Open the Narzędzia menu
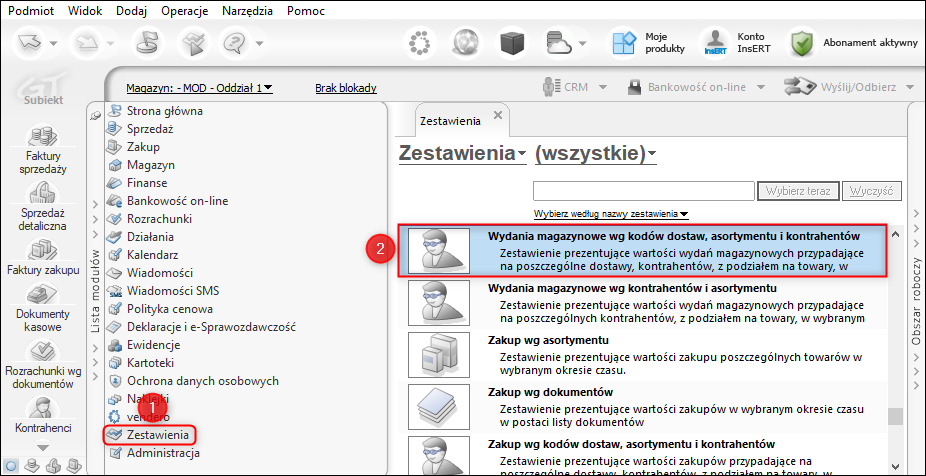Viewport: 926px width, 476px height. tap(247, 11)
